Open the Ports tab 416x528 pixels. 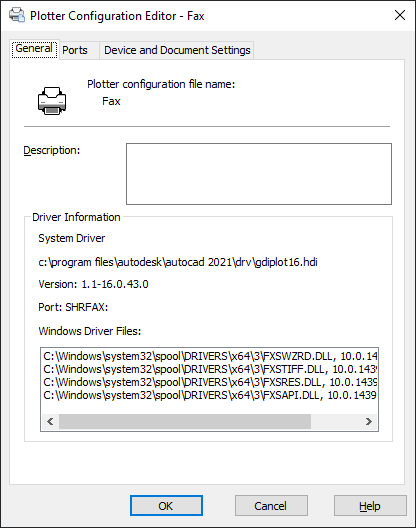pos(75,50)
